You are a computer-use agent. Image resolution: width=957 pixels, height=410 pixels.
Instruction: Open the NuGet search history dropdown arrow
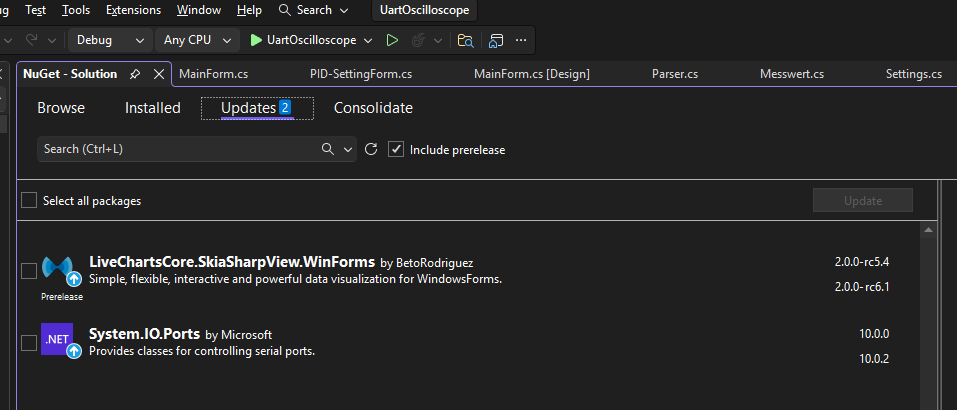point(348,149)
